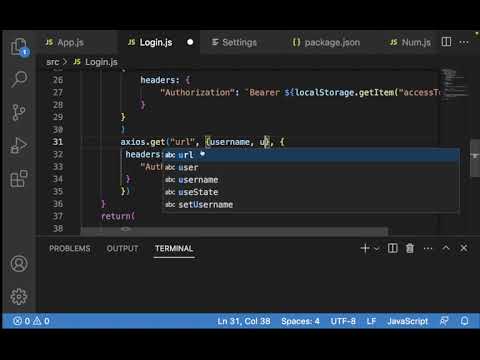480x360 pixels.
Task: Split the editor to the right
Action: coord(446,42)
